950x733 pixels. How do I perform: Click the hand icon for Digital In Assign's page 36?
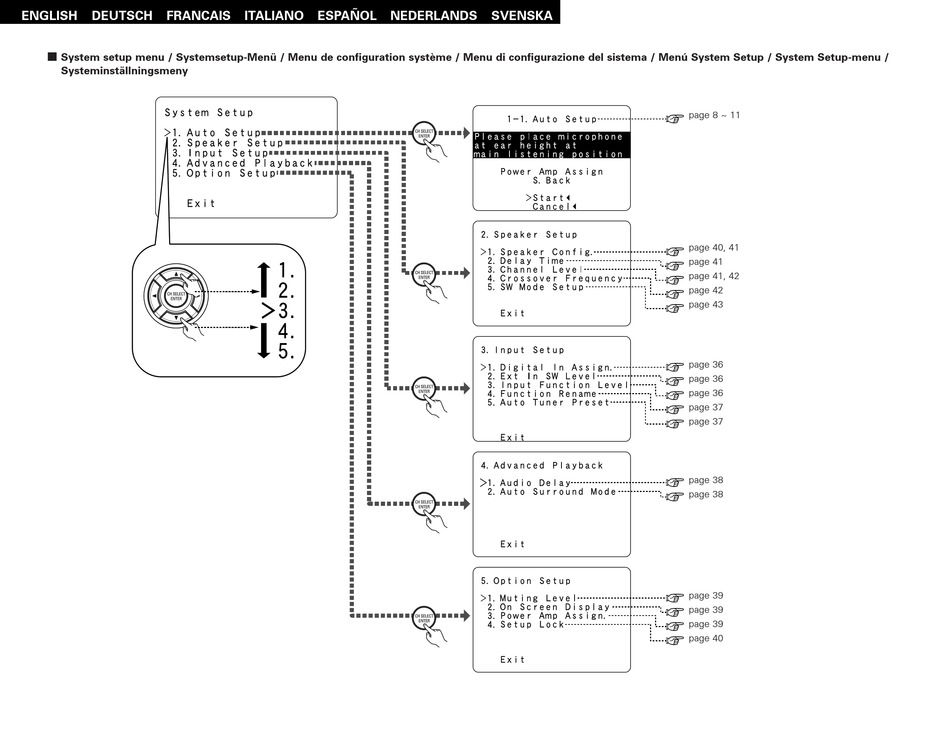coord(674,366)
